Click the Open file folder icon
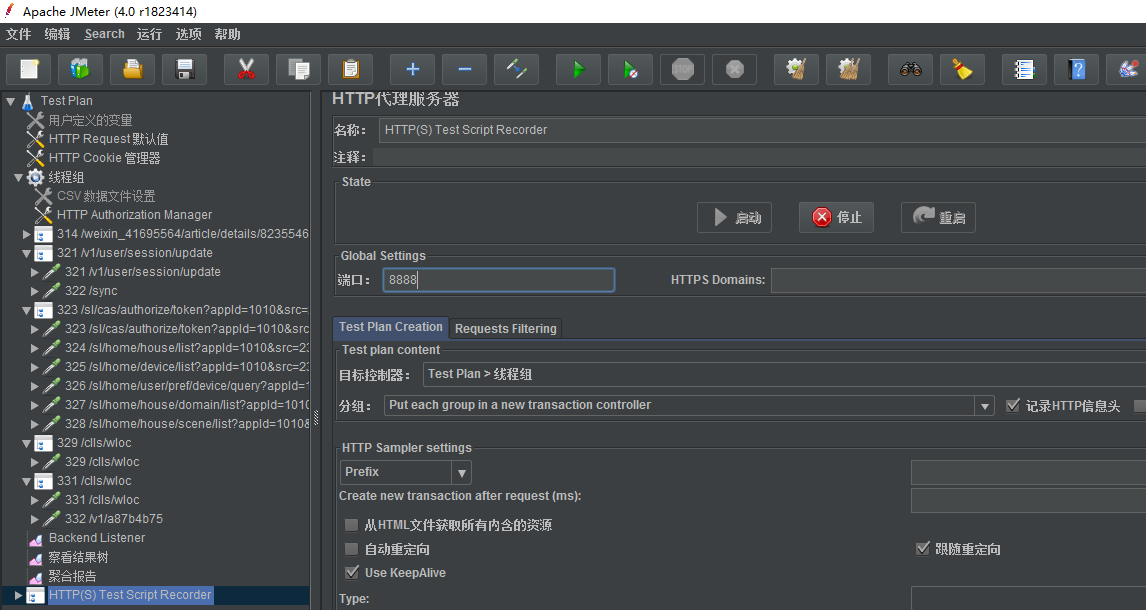This screenshot has width=1146, height=610. pos(132,69)
